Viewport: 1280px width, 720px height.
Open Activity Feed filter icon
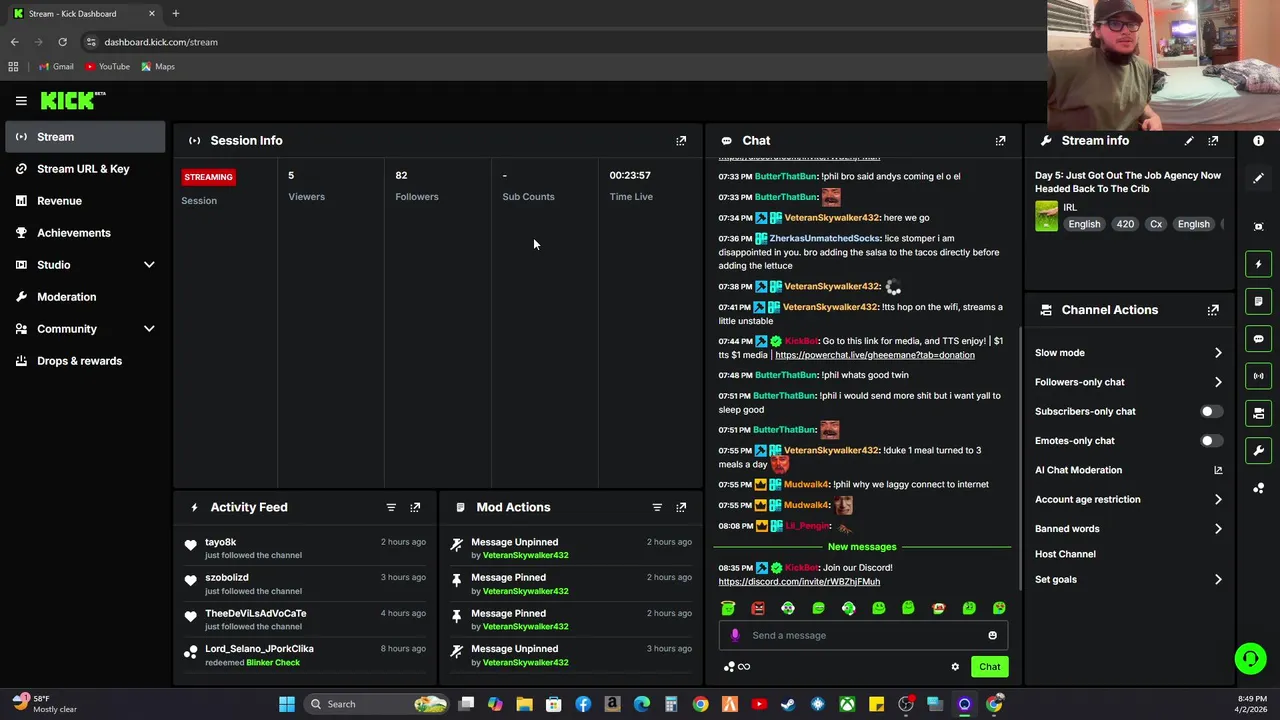391,507
